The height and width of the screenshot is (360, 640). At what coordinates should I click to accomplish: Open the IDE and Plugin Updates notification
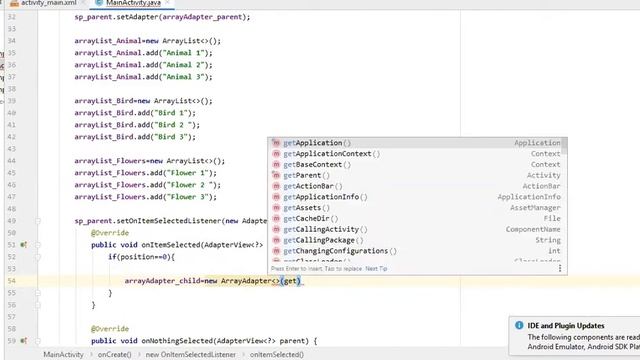pos(575,336)
